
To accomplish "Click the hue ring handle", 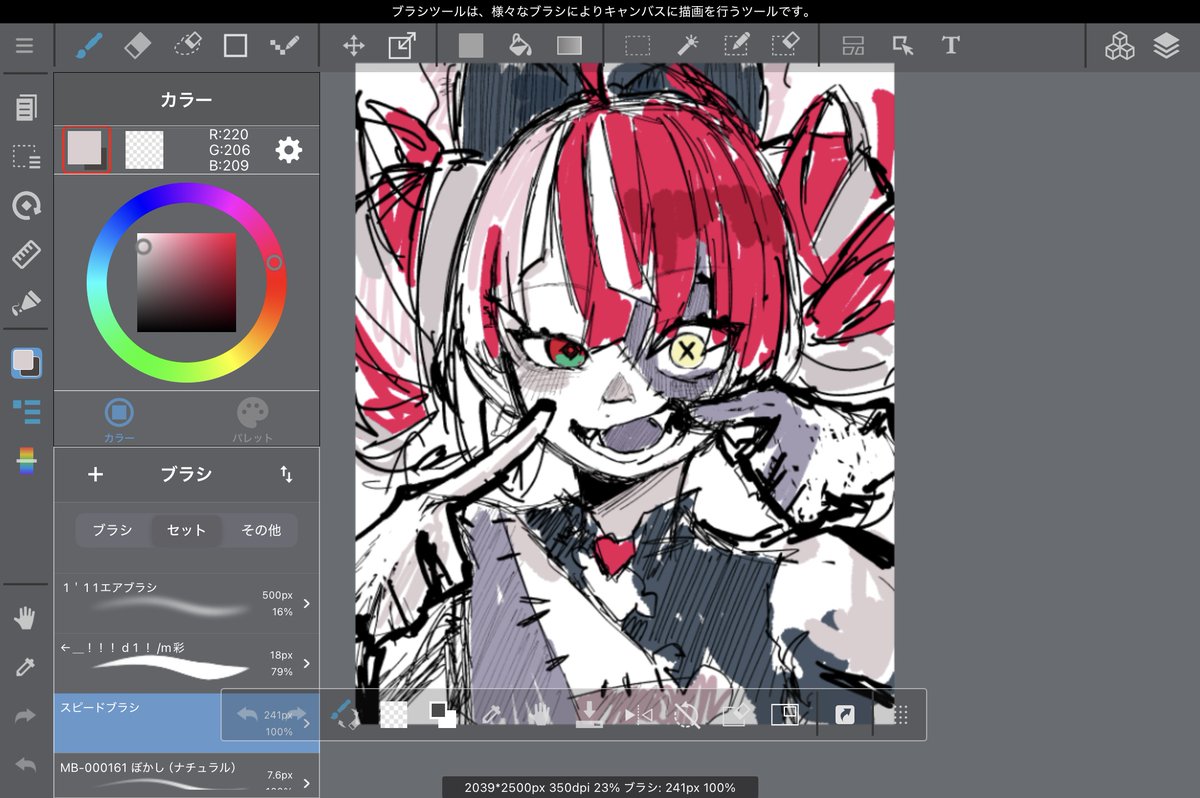I will [274, 262].
